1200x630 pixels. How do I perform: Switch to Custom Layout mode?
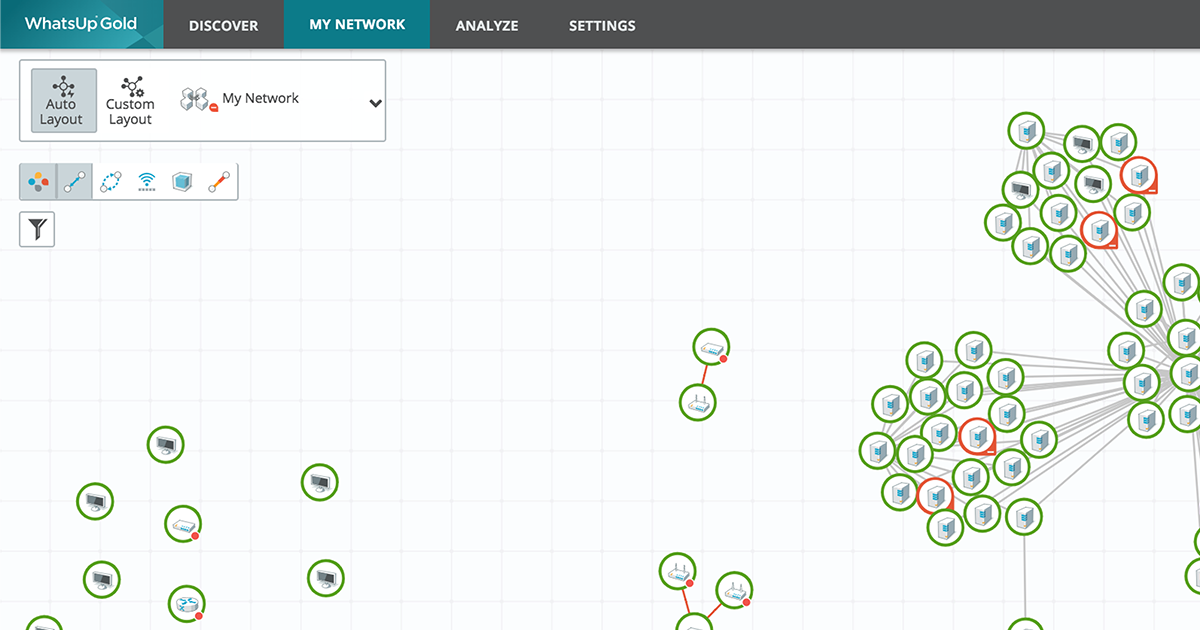click(x=130, y=101)
